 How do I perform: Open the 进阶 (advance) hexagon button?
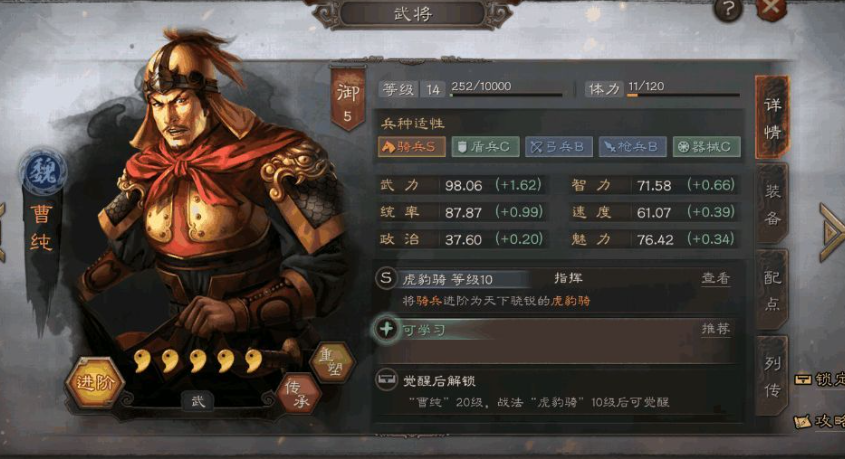95,382
